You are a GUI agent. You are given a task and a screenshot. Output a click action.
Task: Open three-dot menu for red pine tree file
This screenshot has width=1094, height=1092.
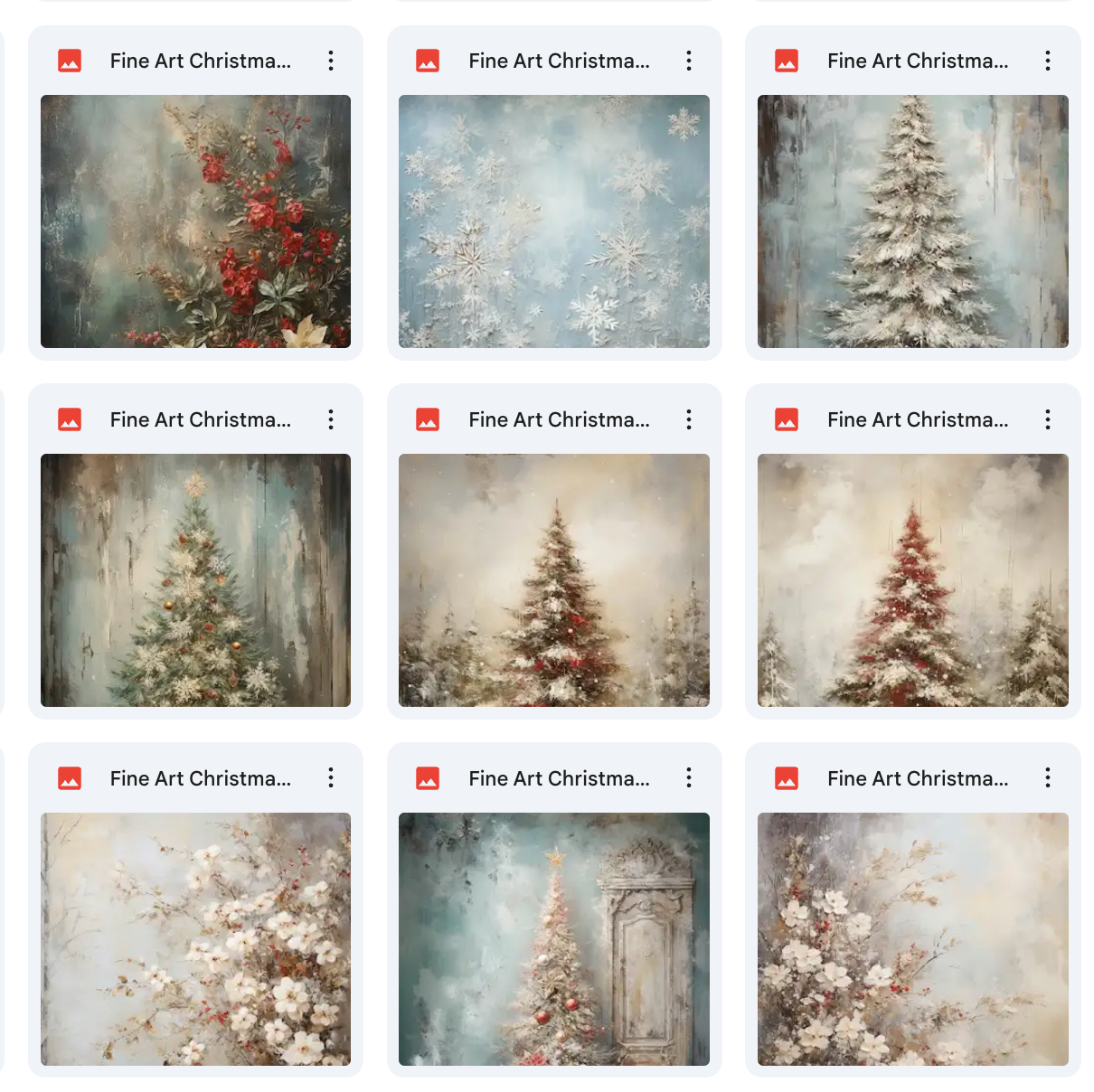[1048, 419]
